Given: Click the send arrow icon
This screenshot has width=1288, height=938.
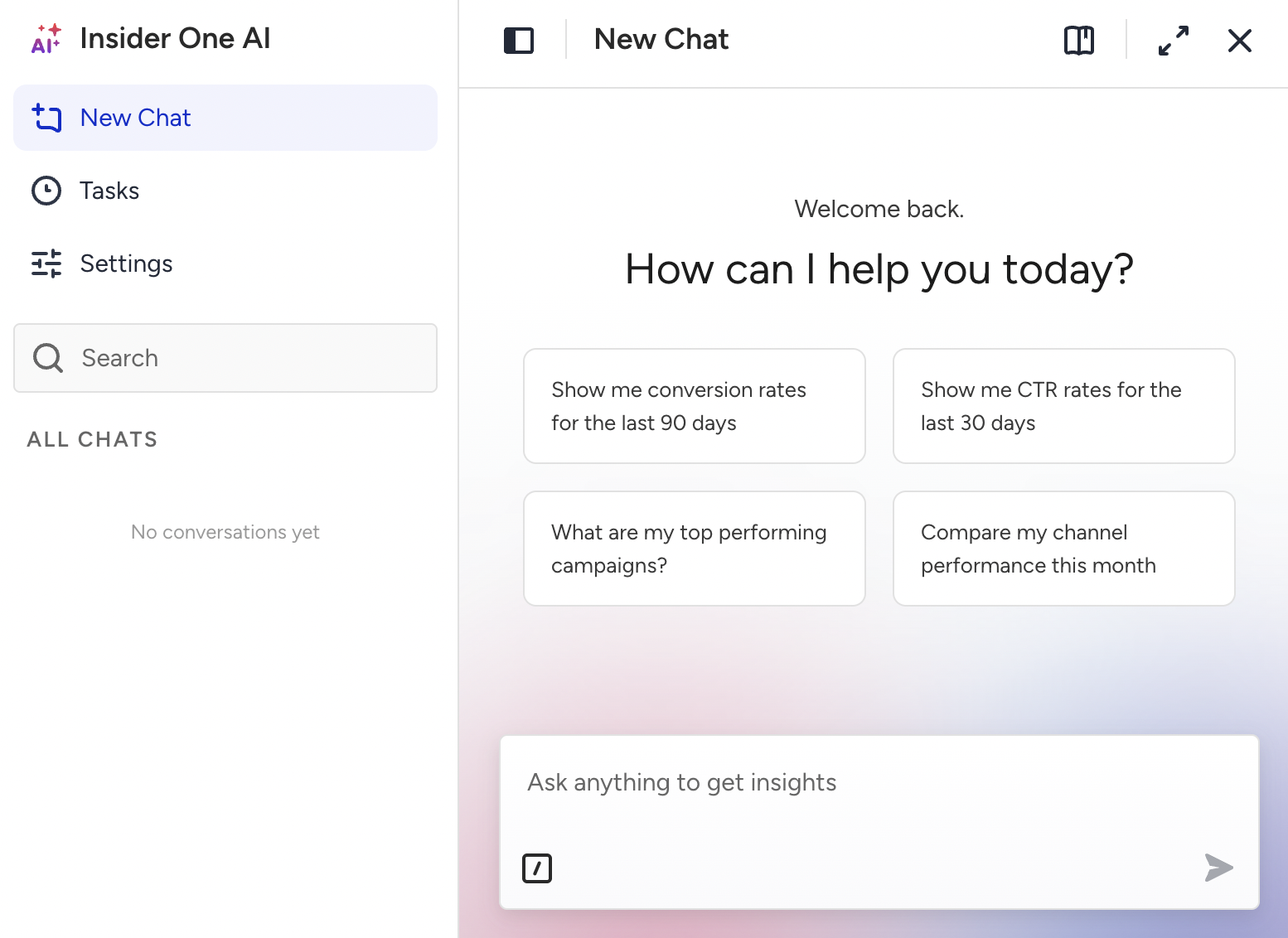Looking at the screenshot, I should [x=1218, y=868].
